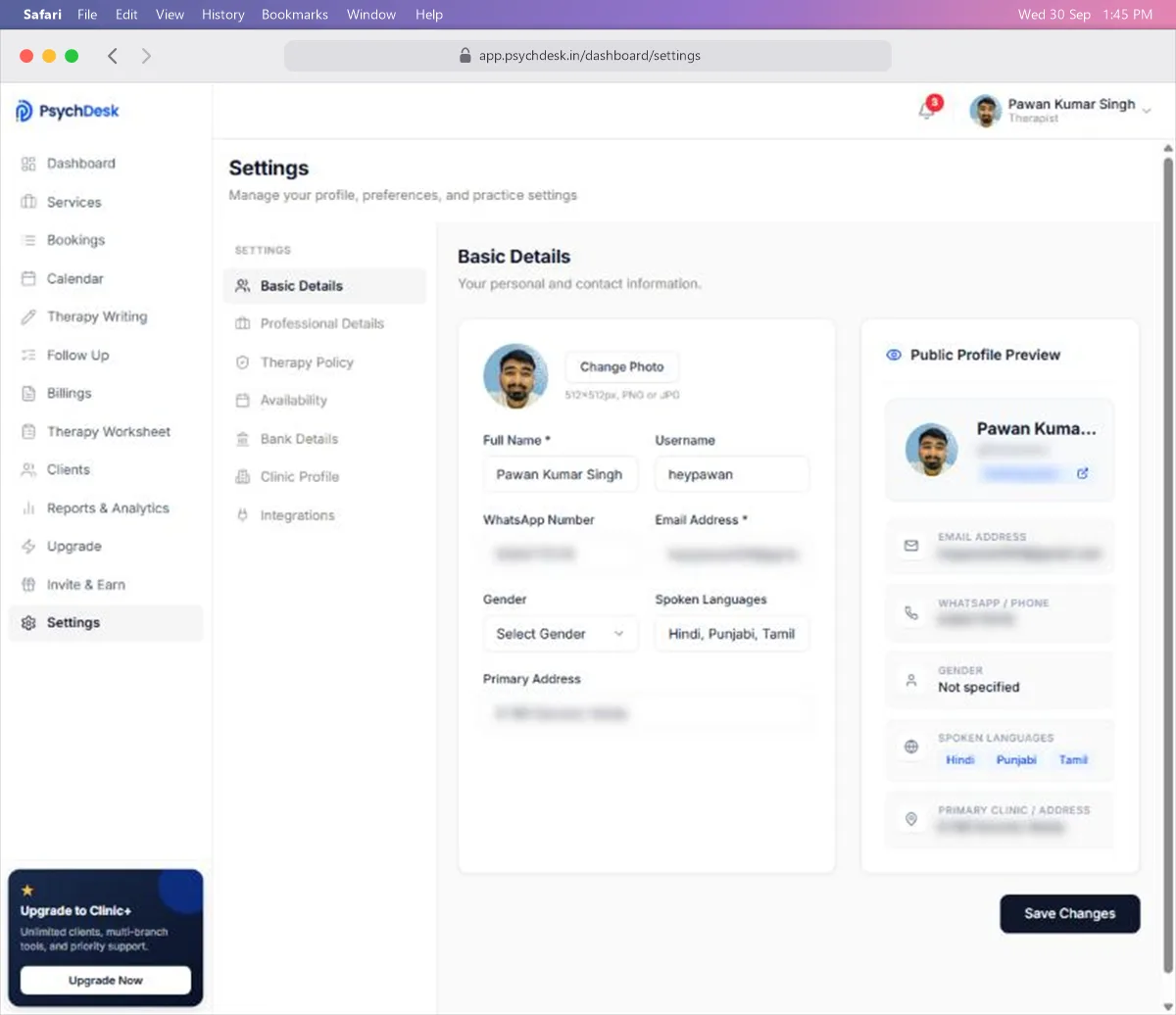The height and width of the screenshot is (1015, 1176).
Task: Go to Reports & Analytics page
Action: click(106, 508)
